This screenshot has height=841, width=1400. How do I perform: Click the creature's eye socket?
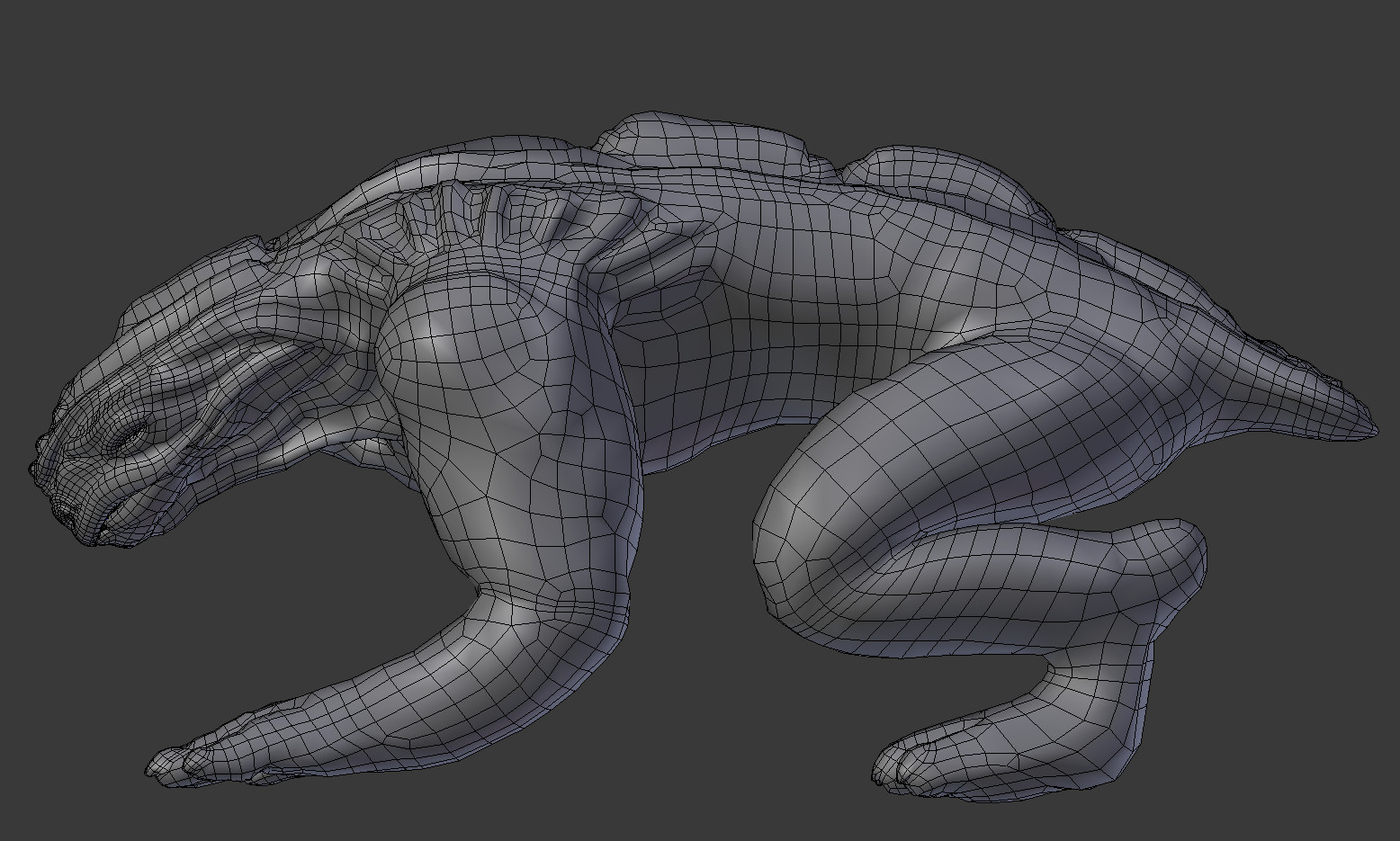pyautogui.click(x=130, y=435)
